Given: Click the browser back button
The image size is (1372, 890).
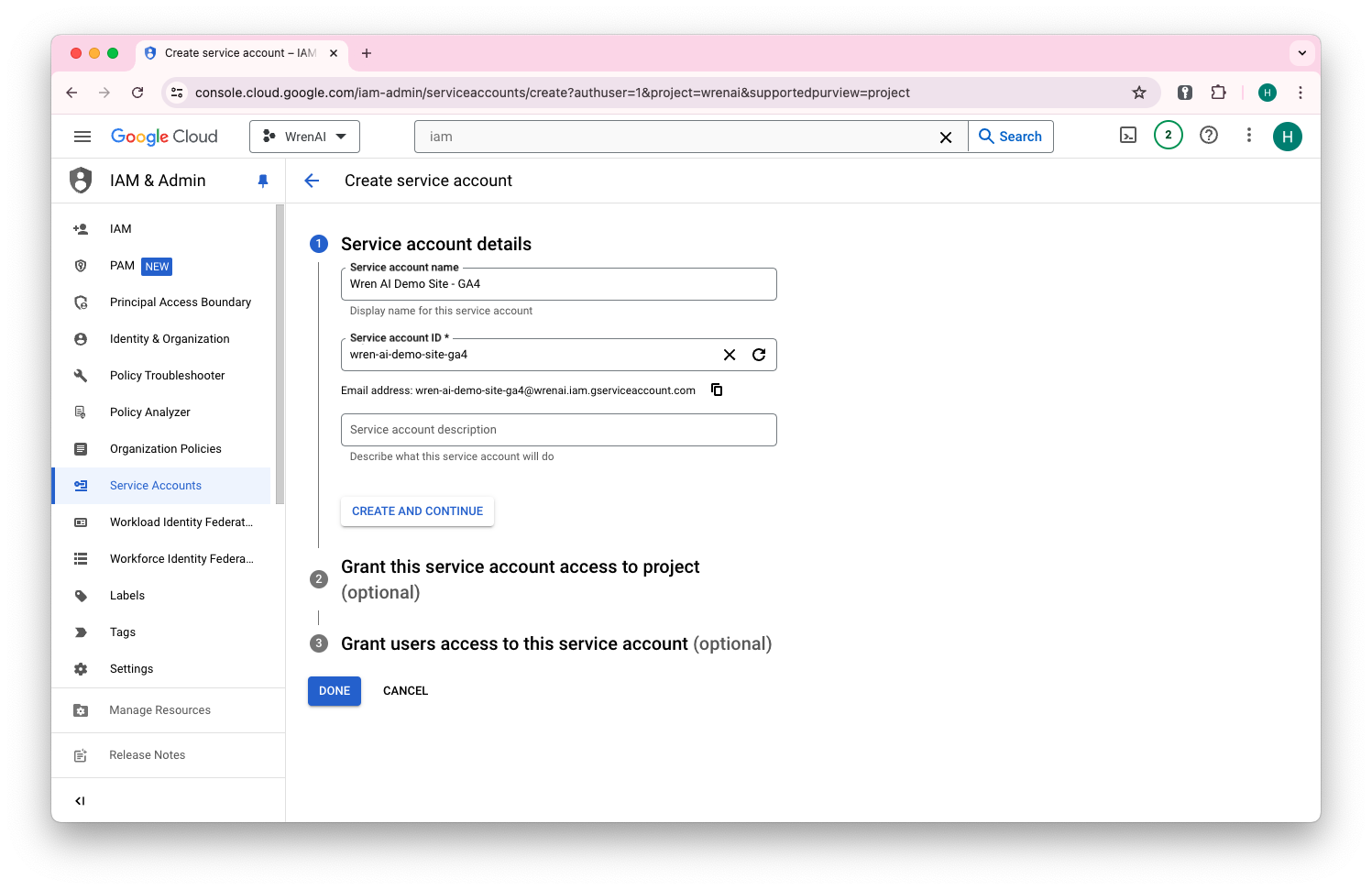Looking at the screenshot, I should 71,93.
